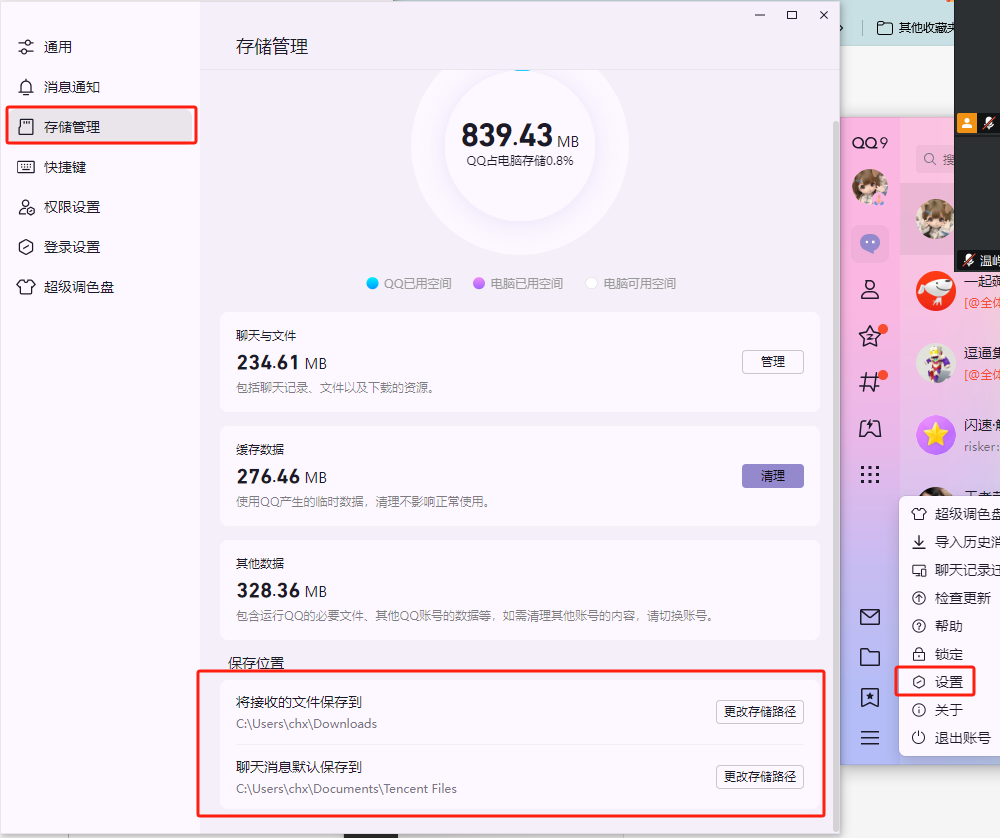
Task: Minimize the settings window
Action: click(x=760, y=15)
